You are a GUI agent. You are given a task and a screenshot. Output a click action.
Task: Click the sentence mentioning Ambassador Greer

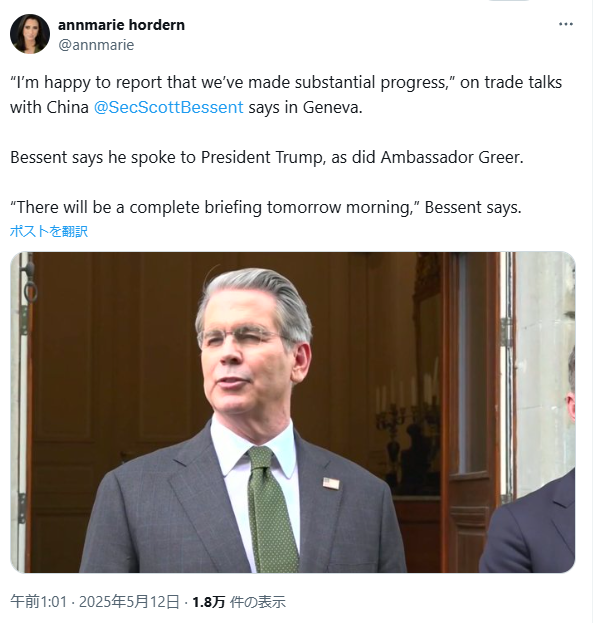[267, 157]
